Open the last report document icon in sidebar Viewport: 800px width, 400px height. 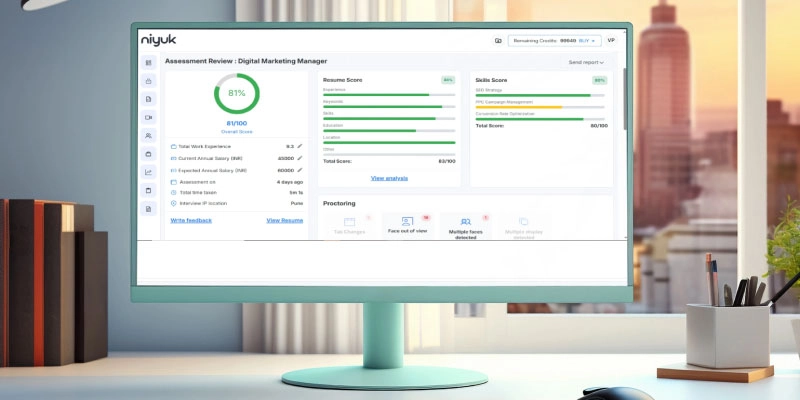click(148, 209)
